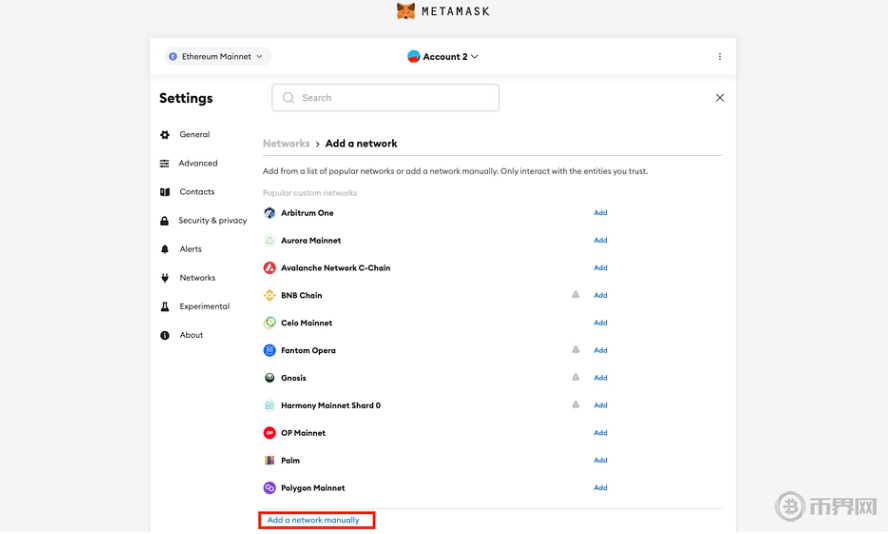Viewport: 888px width, 534px height.
Task: Select the Contacts book icon
Action: click(x=165, y=192)
